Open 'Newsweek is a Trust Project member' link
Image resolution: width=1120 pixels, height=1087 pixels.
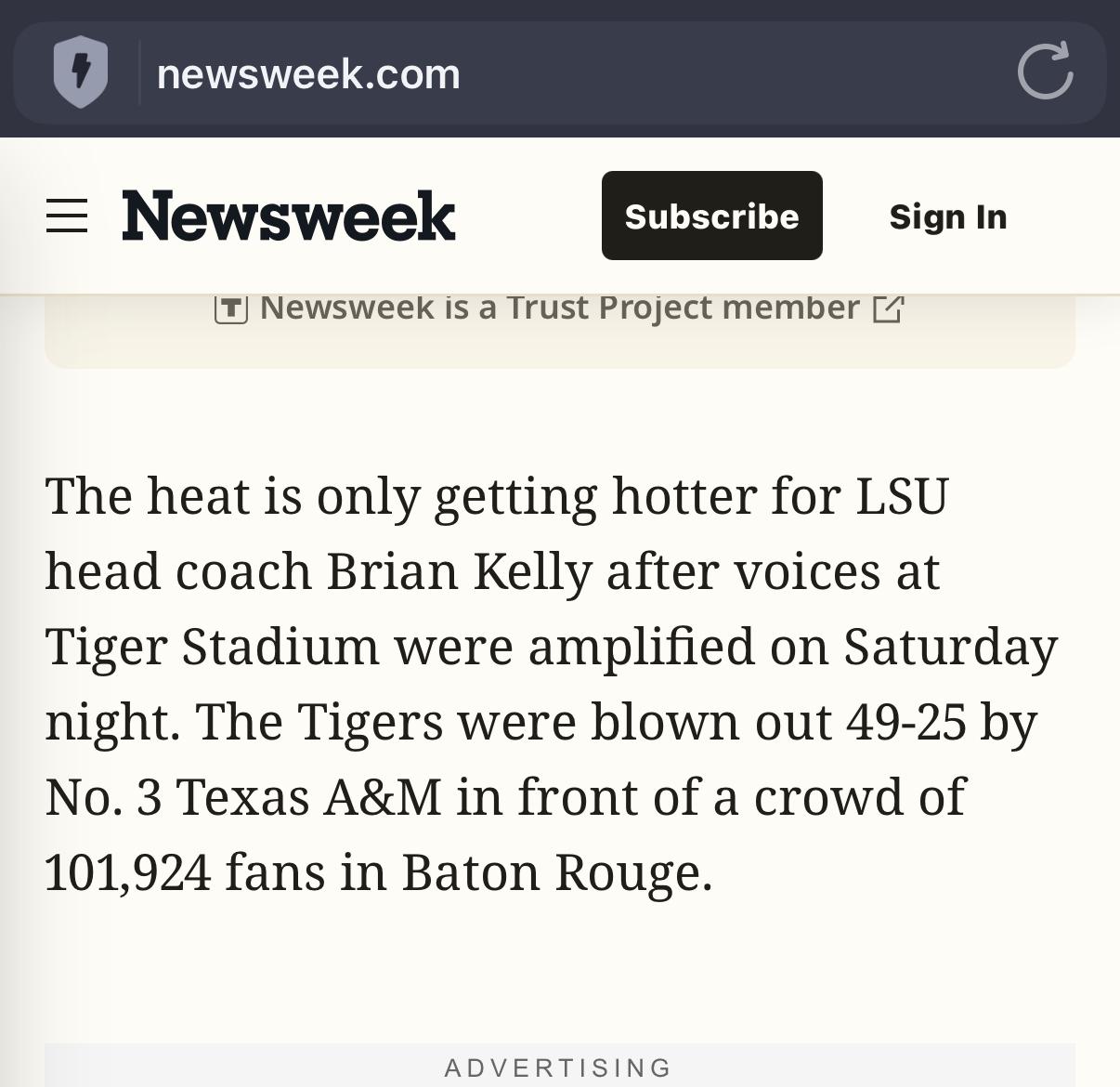[x=559, y=308]
